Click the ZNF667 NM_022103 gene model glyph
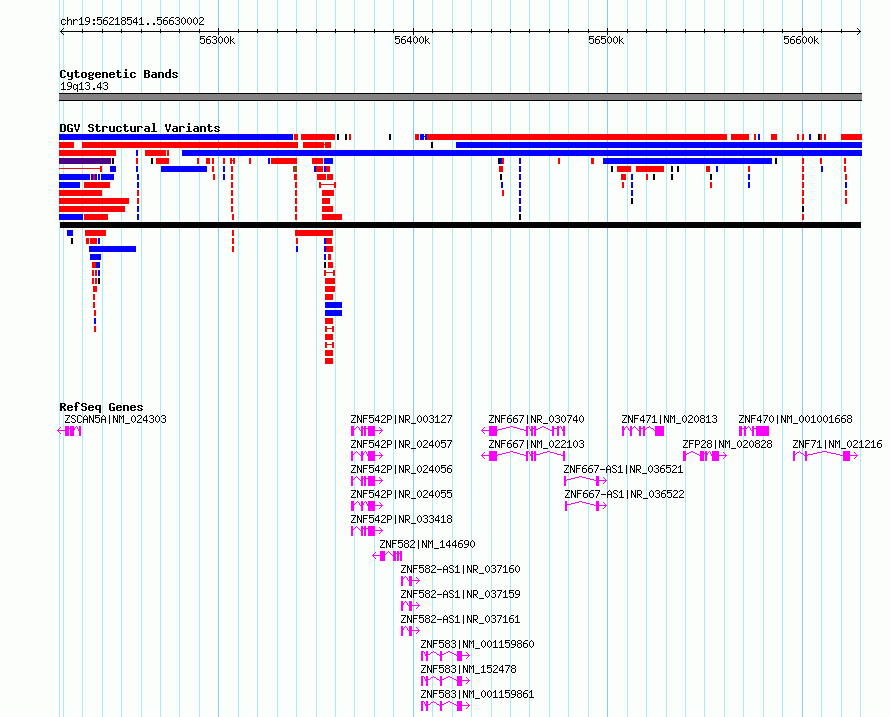 point(523,456)
